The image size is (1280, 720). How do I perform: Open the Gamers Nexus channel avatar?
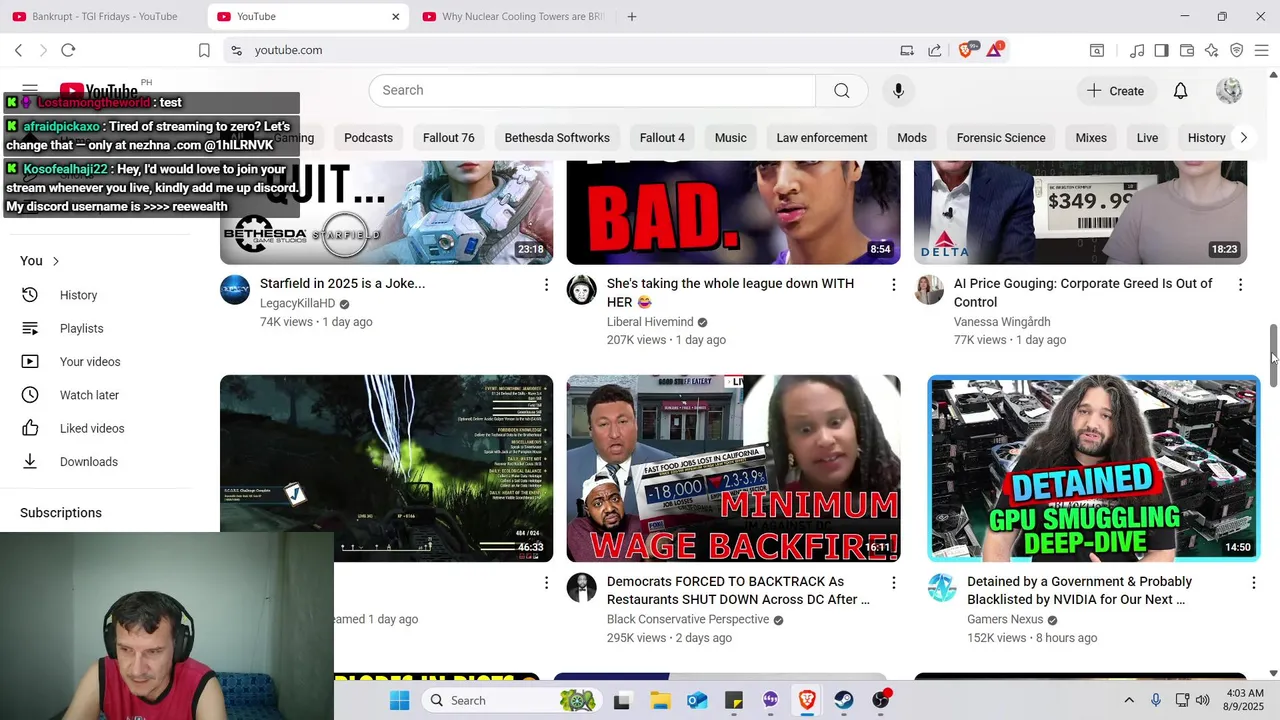click(x=942, y=588)
